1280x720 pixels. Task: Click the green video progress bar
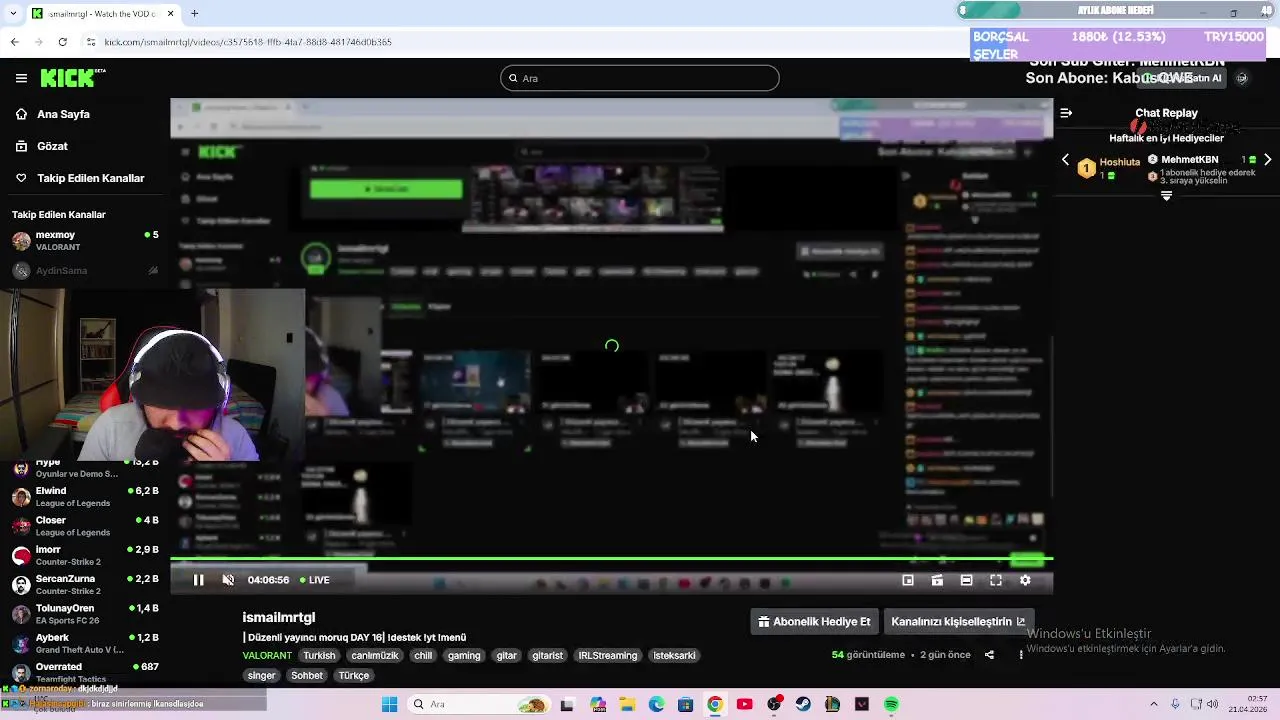[x=612, y=559]
